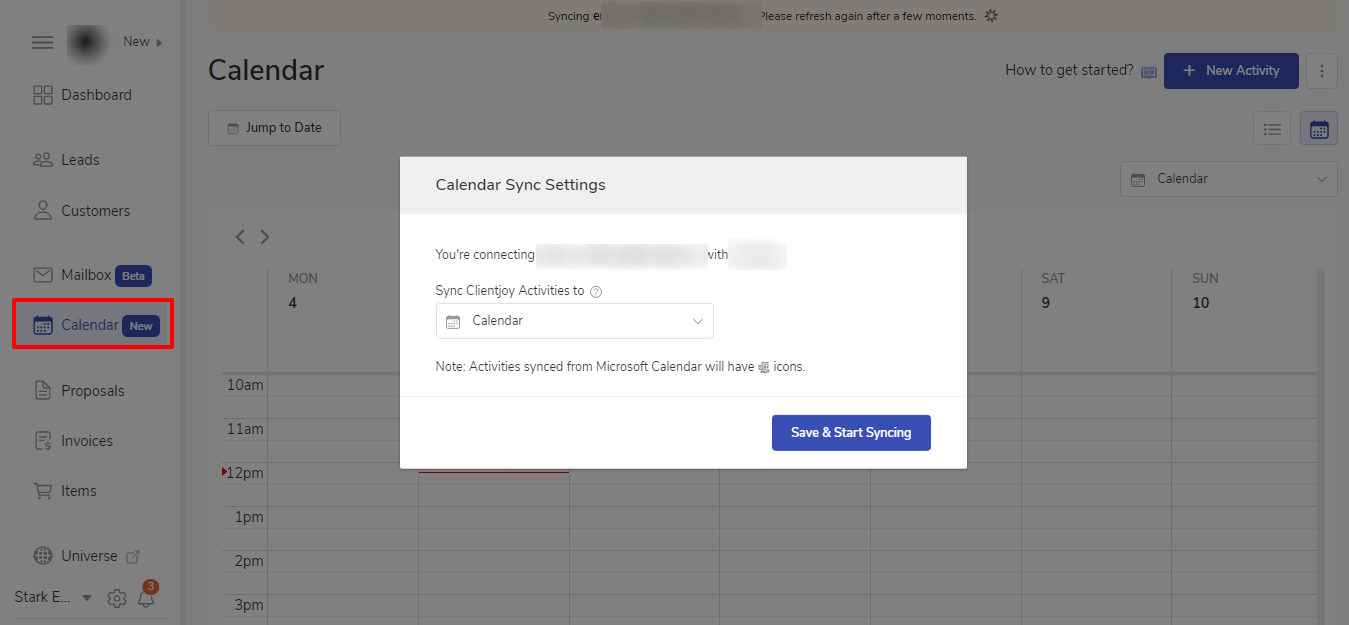
Task: Click Save & Start Syncing button
Action: click(851, 433)
